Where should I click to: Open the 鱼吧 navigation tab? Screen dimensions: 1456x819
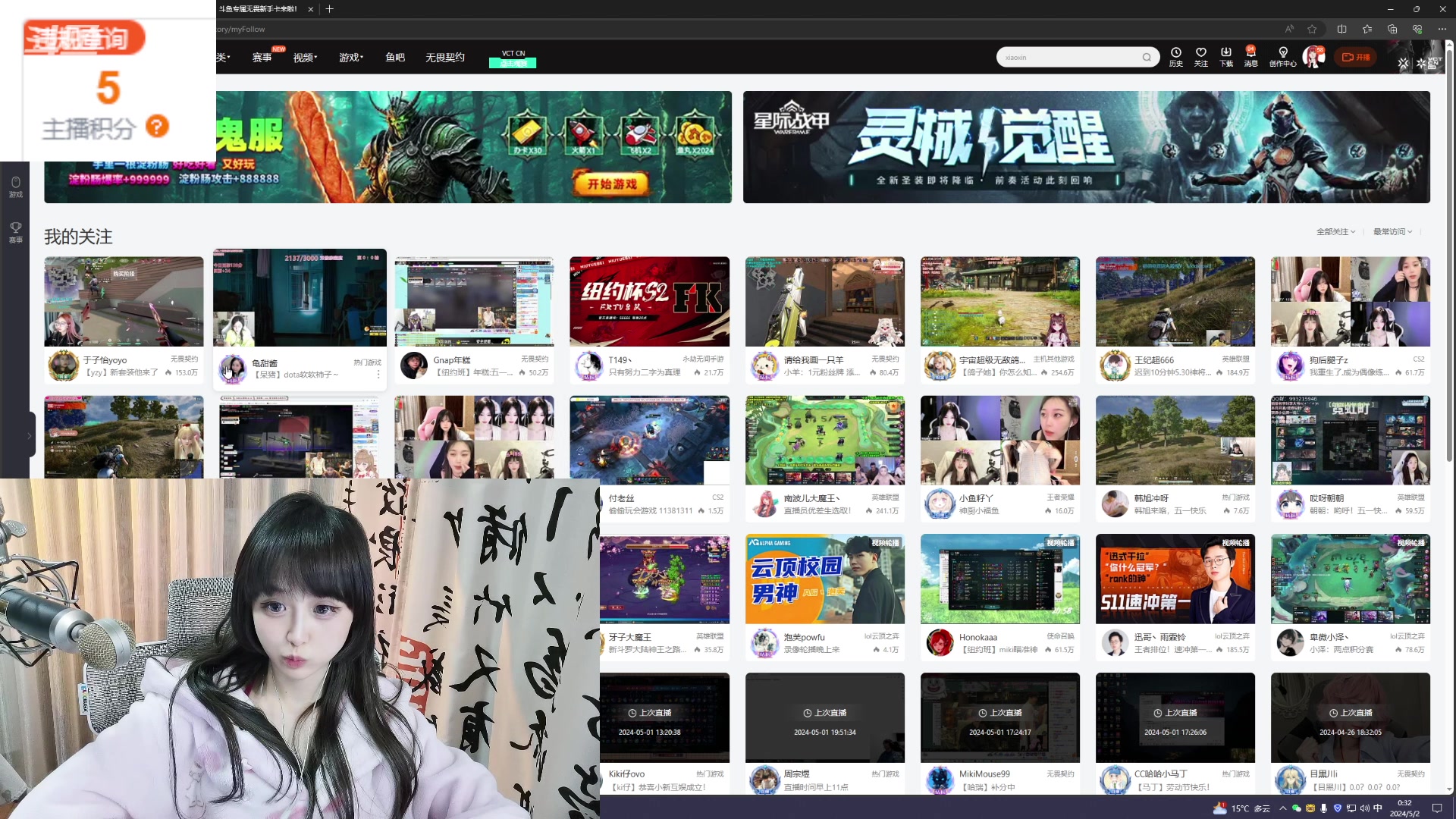click(x=395, y=58)
